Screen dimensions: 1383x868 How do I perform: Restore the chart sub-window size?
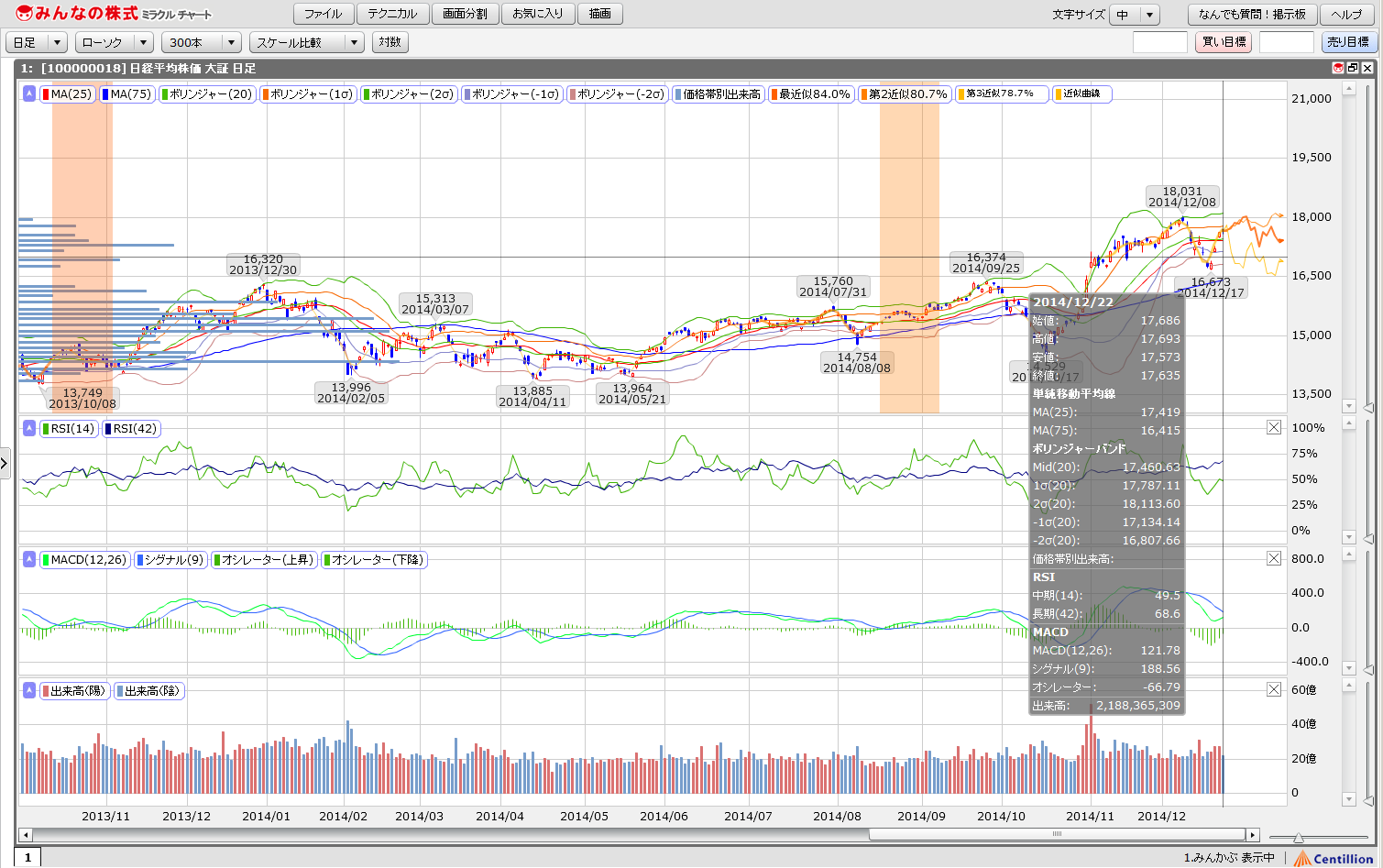coord(1353,68)
